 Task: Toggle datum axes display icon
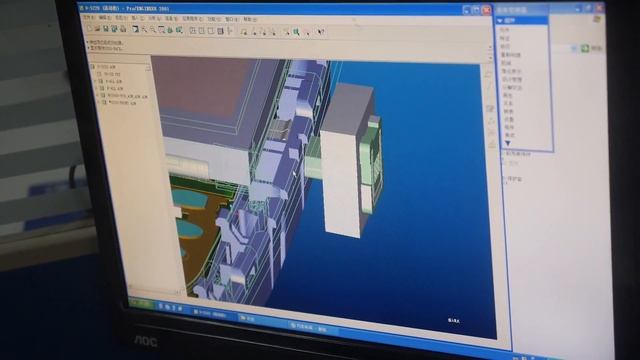click(254, 31)
